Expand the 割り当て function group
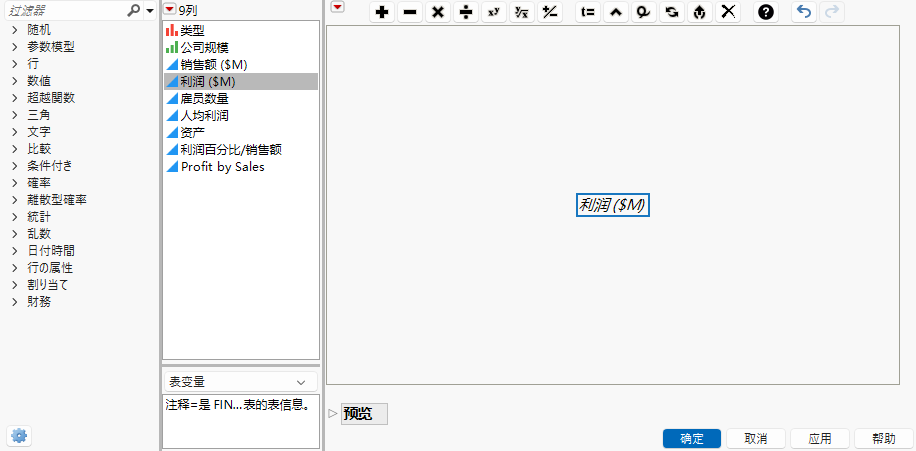Screen dimensions: 916x451 tap(15, 285)
